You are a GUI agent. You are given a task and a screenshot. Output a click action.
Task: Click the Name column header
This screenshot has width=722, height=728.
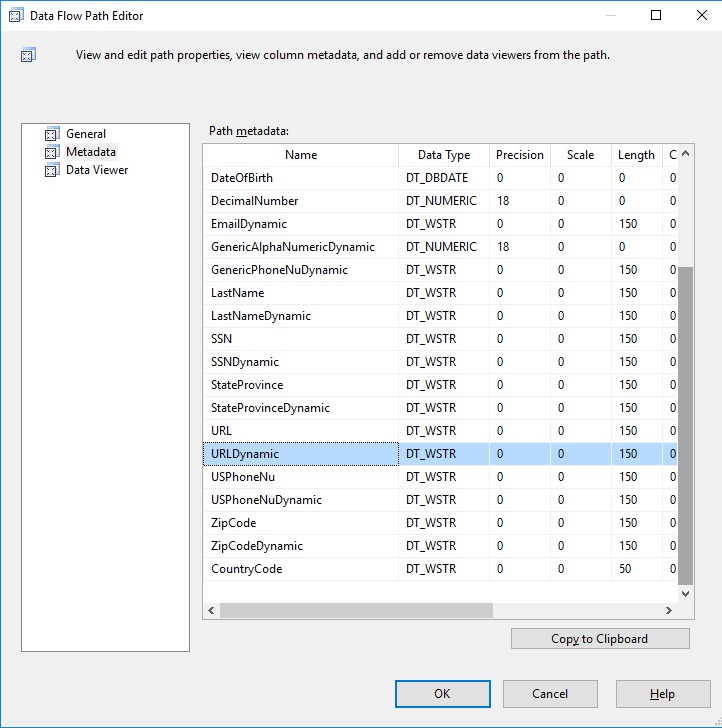(x=301, y=155)
